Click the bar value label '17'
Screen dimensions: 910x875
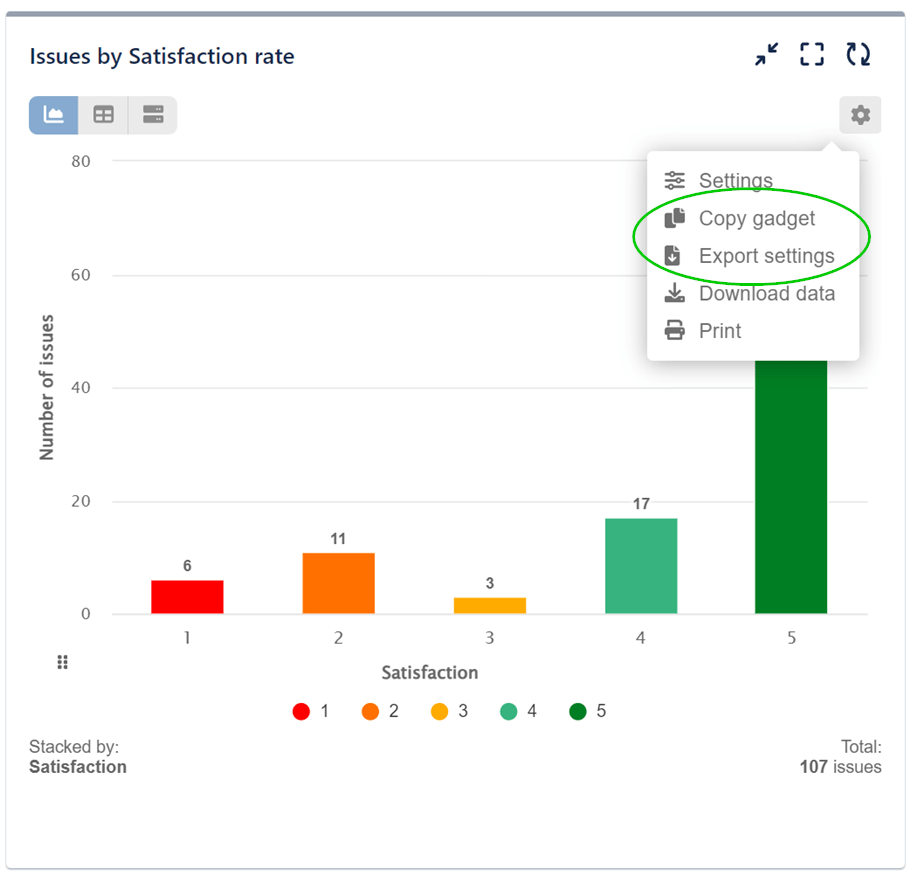tap(641, 504)
